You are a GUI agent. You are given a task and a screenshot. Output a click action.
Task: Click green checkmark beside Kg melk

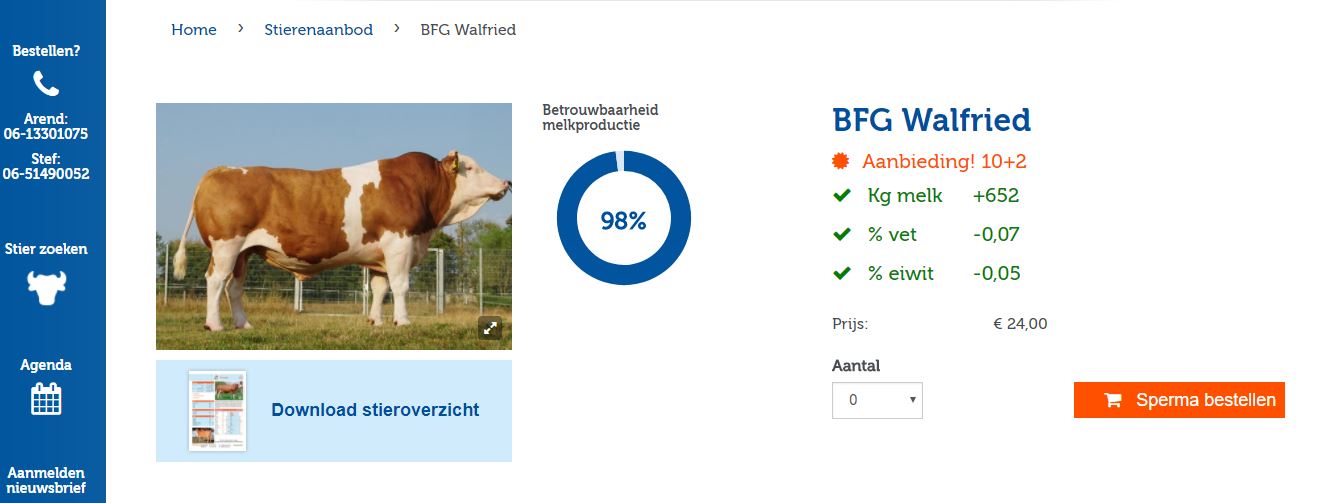[x=842, y=196]
